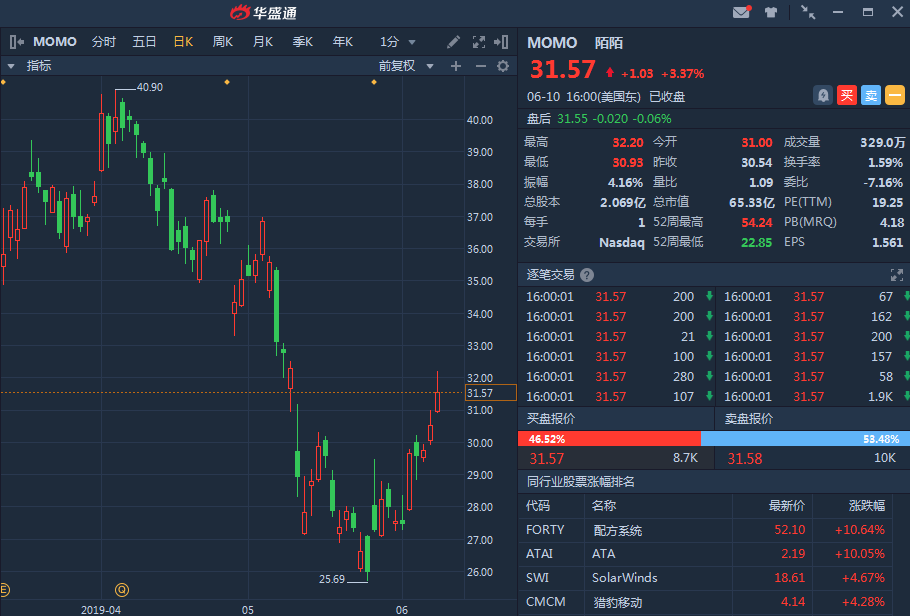Open help question mark near 逐笔交易

tap(587, 275)
